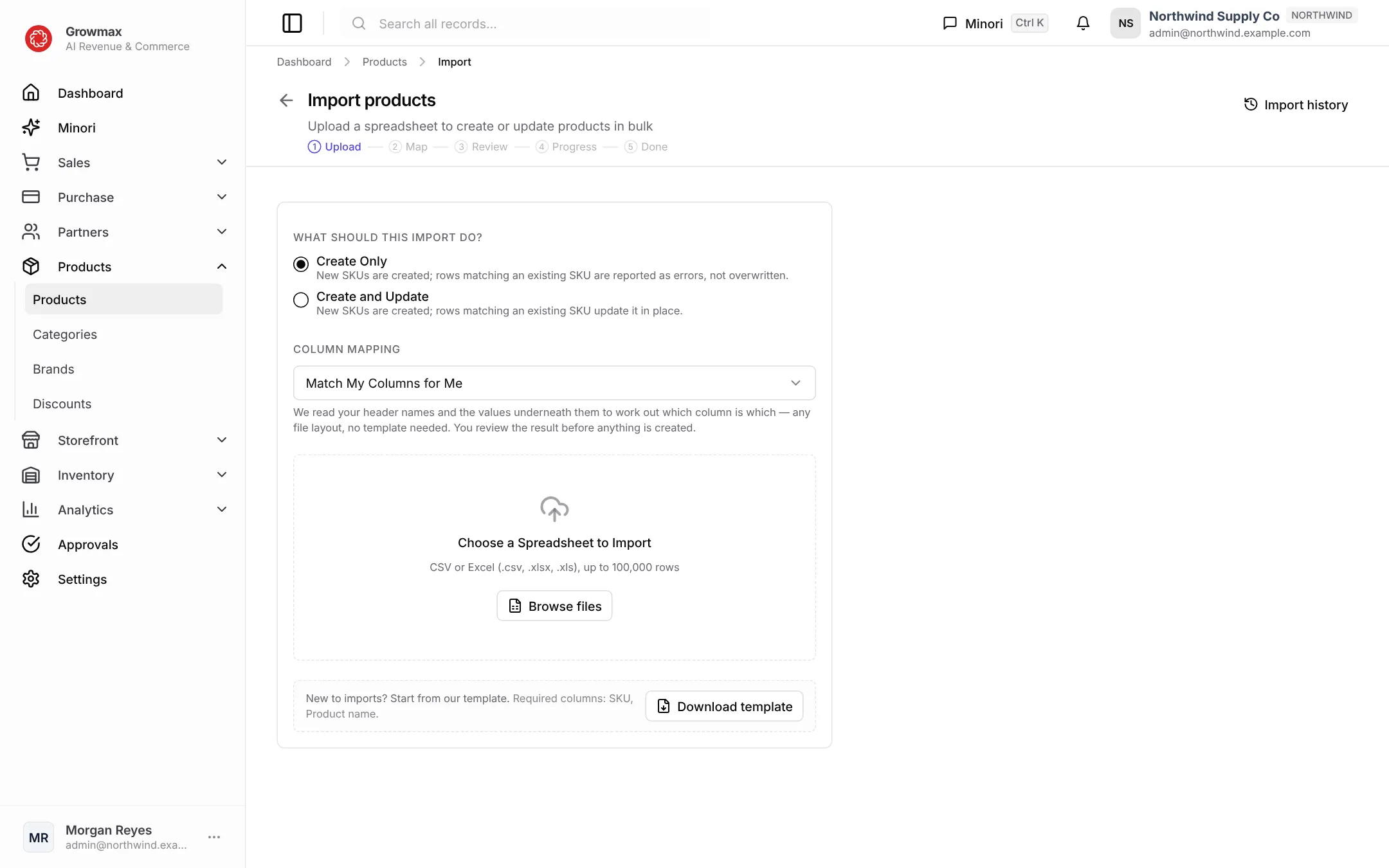Open the Brands submenu item
Screen dimensions: 1389x868
click(123, 369)
